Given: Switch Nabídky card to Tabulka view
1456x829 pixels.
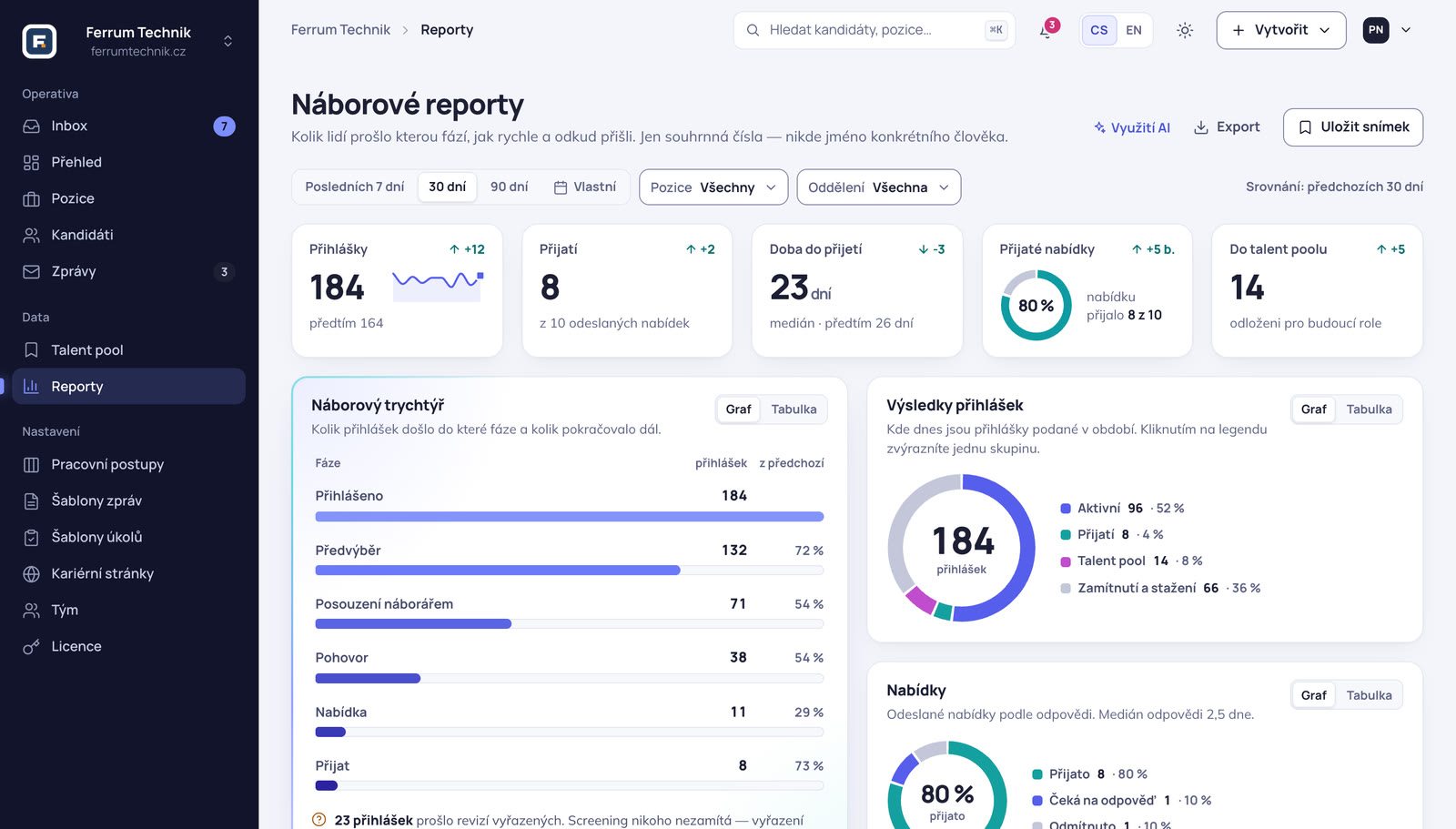Looking at the screenshot, I should 1370,695.
